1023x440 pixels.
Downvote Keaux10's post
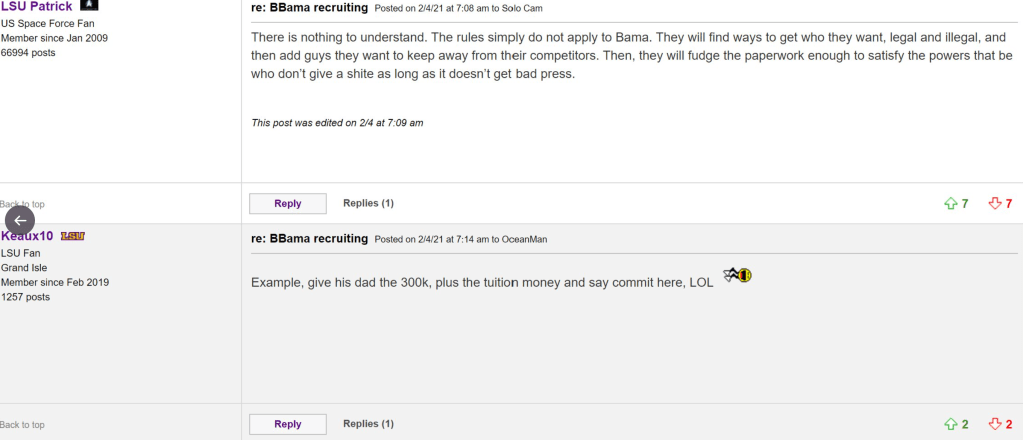[994, 424]
